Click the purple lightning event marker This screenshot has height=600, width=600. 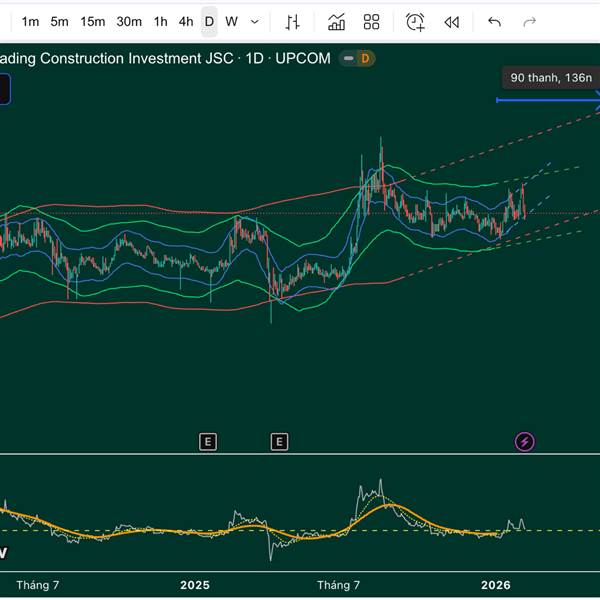click(x=524, y=441)
